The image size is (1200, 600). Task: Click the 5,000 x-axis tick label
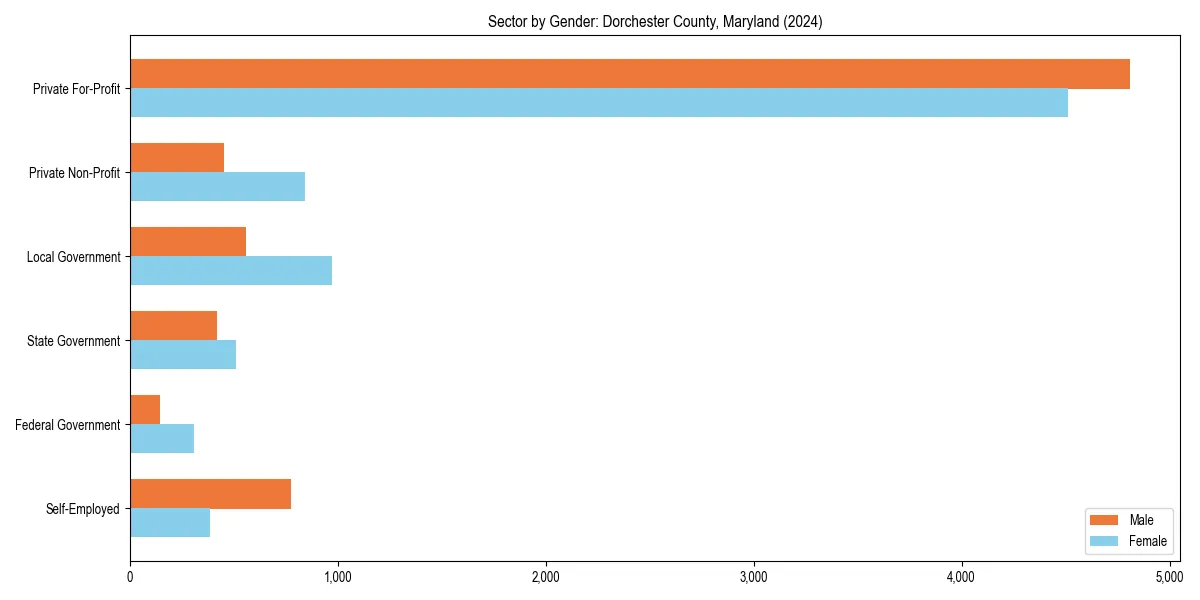click(x=1170, y=576)
